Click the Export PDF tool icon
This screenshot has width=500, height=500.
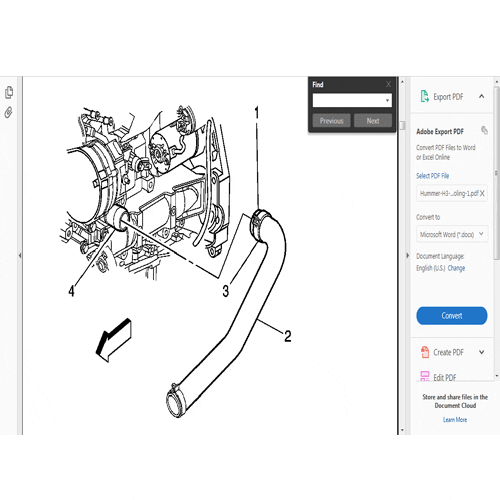click(424, 97)
